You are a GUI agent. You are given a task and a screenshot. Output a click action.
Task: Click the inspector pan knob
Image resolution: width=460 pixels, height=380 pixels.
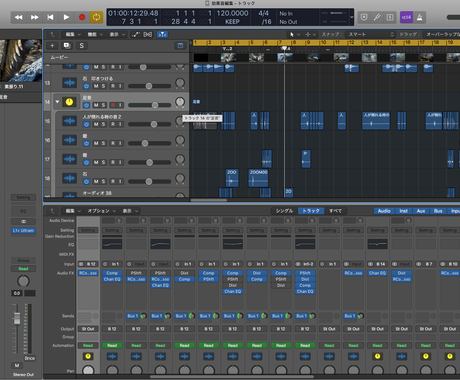tap(23, 281)
